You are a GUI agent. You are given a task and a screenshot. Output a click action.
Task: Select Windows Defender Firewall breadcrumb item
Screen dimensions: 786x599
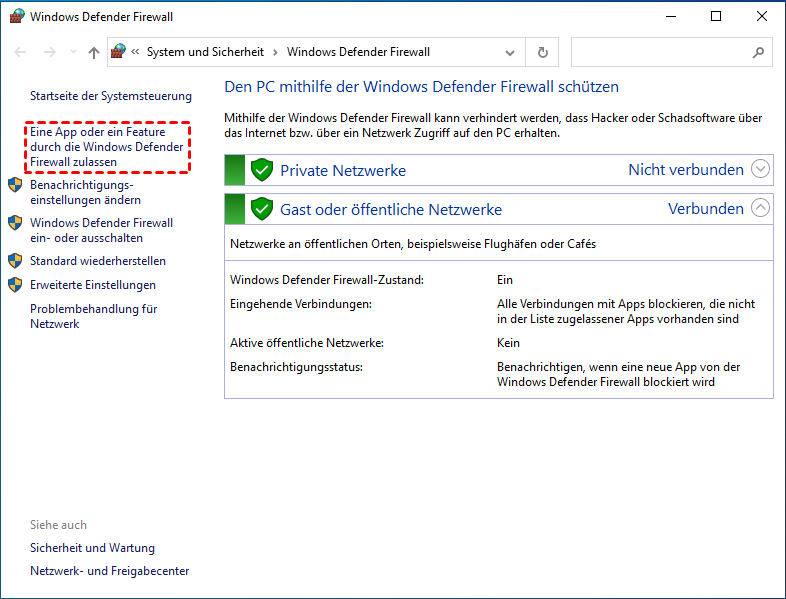[358, 52]
